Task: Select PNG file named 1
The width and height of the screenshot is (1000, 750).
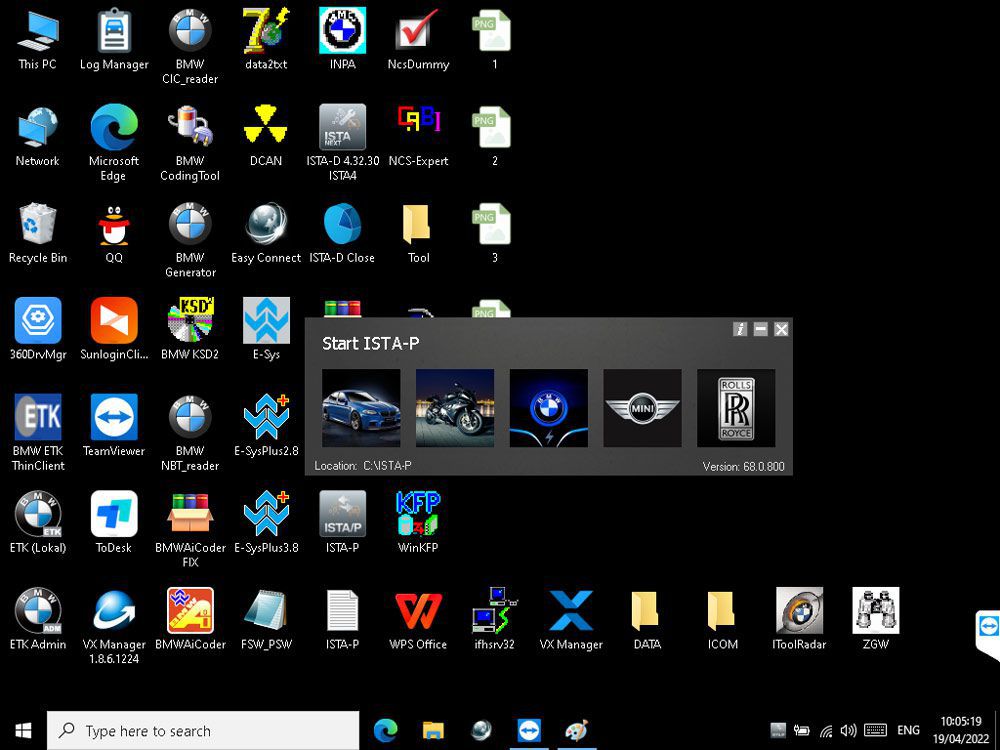Action: [x=494, y=40]
